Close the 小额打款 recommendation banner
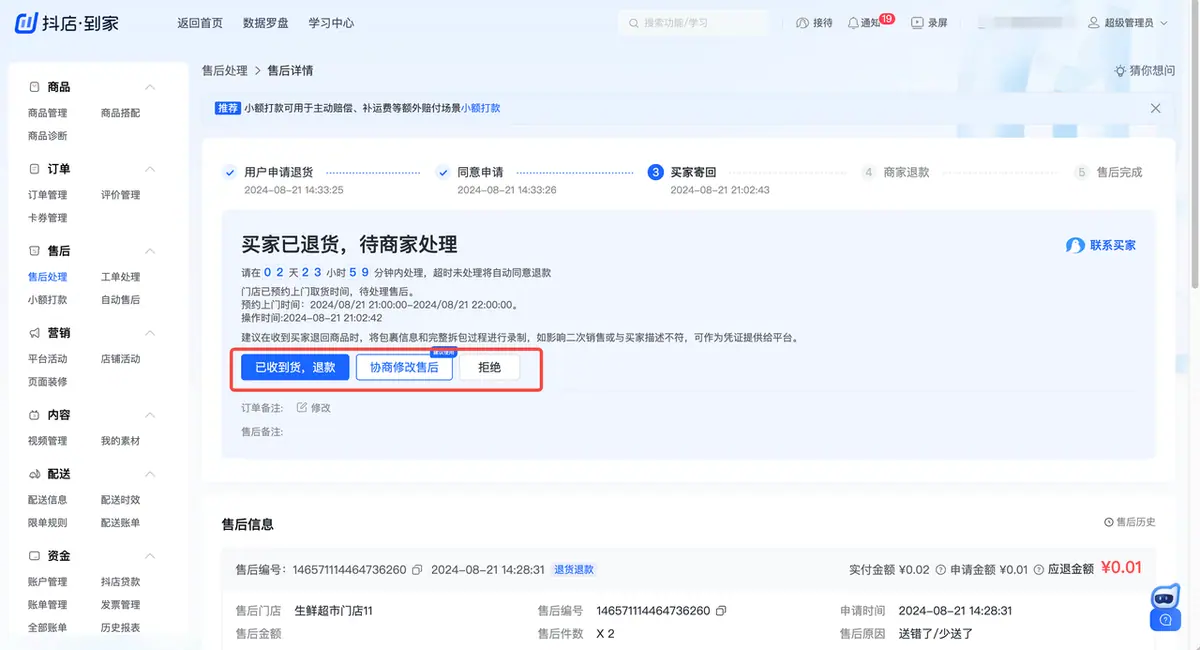 pos(1156,108)
